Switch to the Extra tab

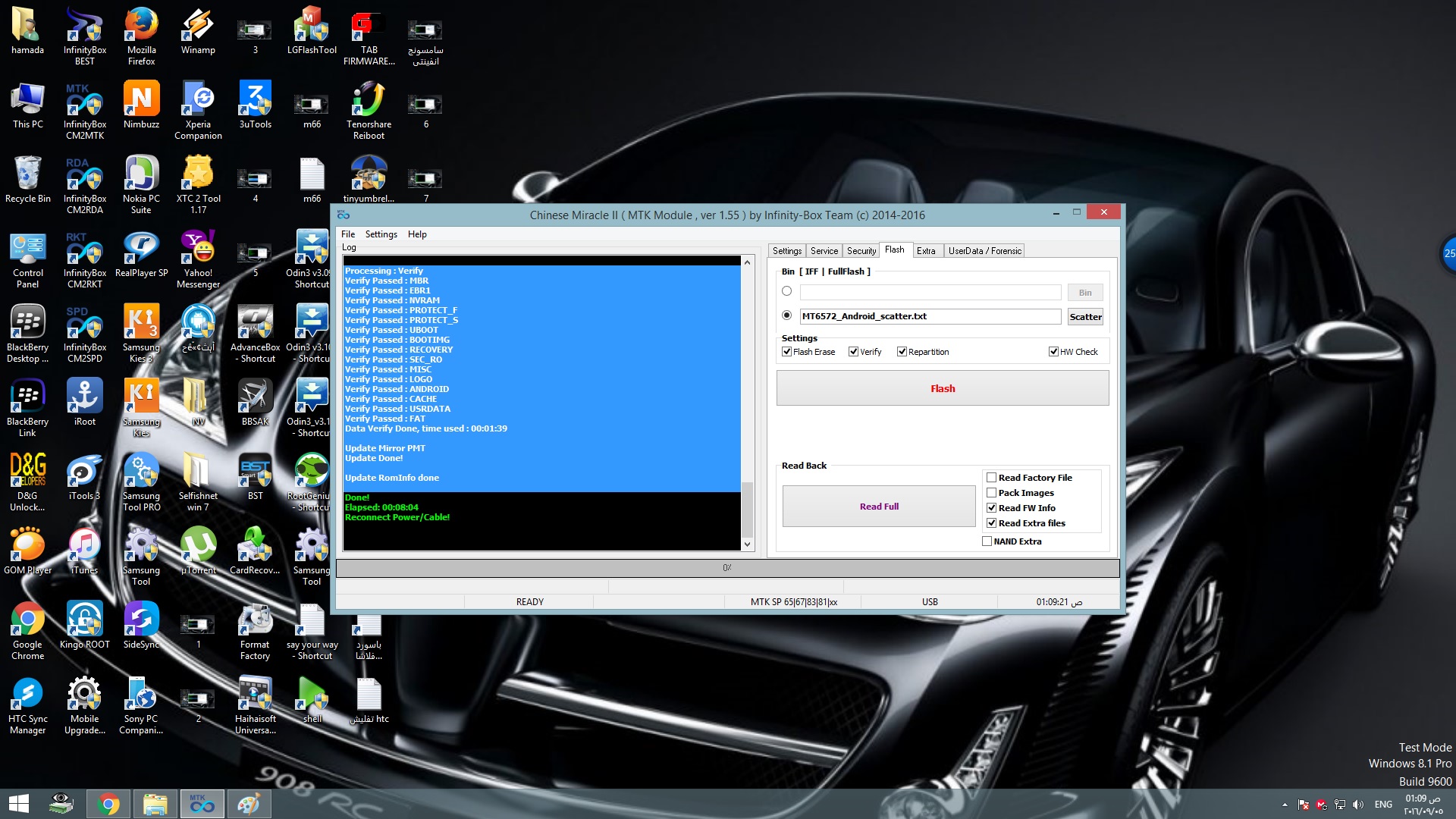point(926,251)
